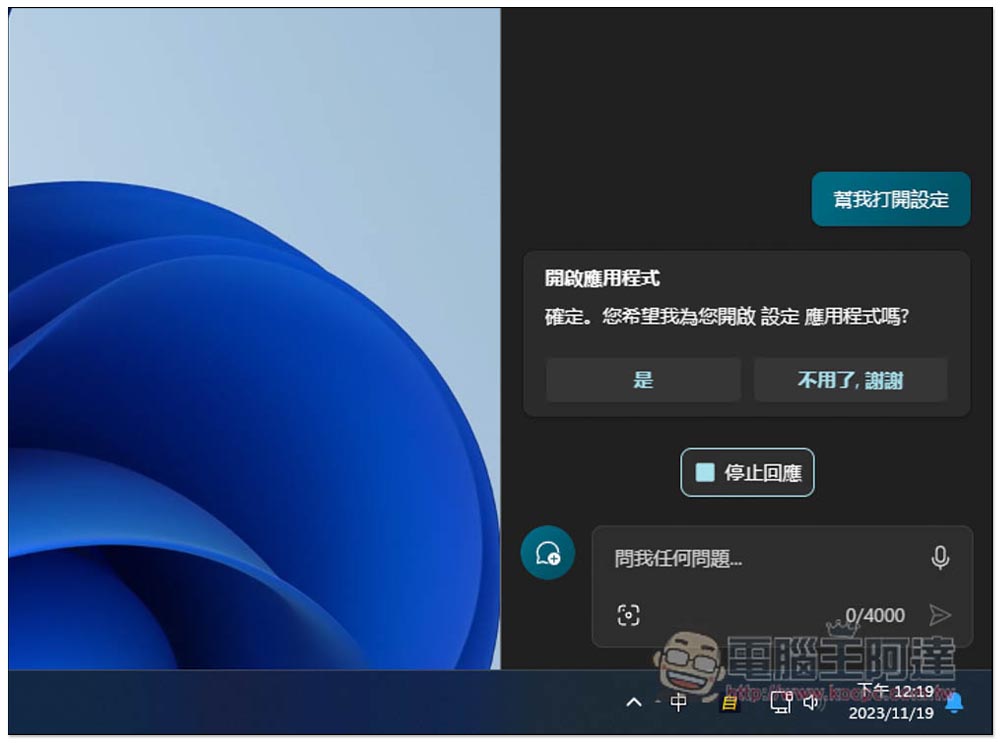Show hidden tray icons chevron
This screenshot has width=1000, height=743.
tap(634, 702)
